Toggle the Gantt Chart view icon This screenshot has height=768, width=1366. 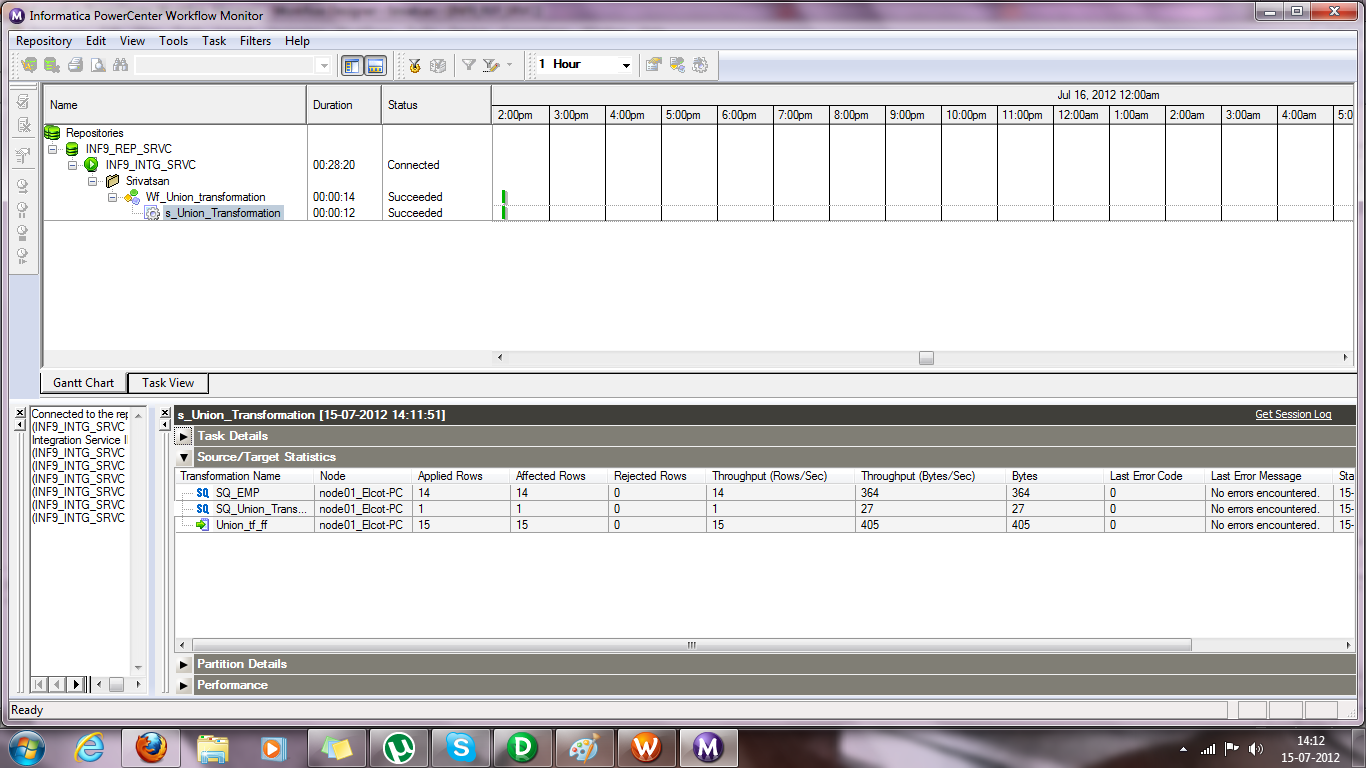351,64
